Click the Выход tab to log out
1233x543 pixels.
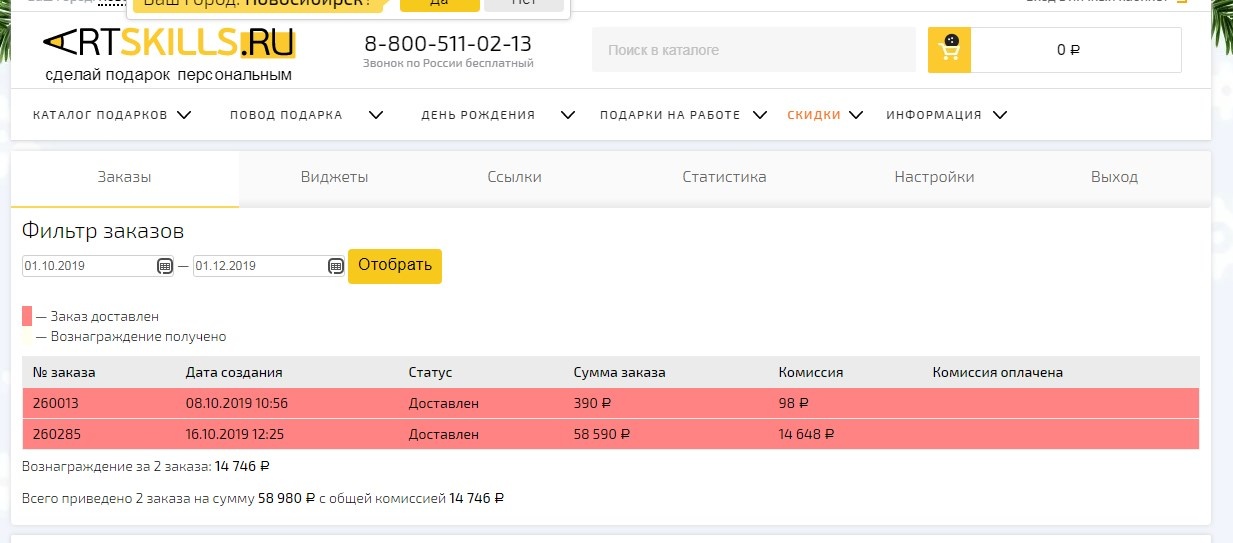1114,177
